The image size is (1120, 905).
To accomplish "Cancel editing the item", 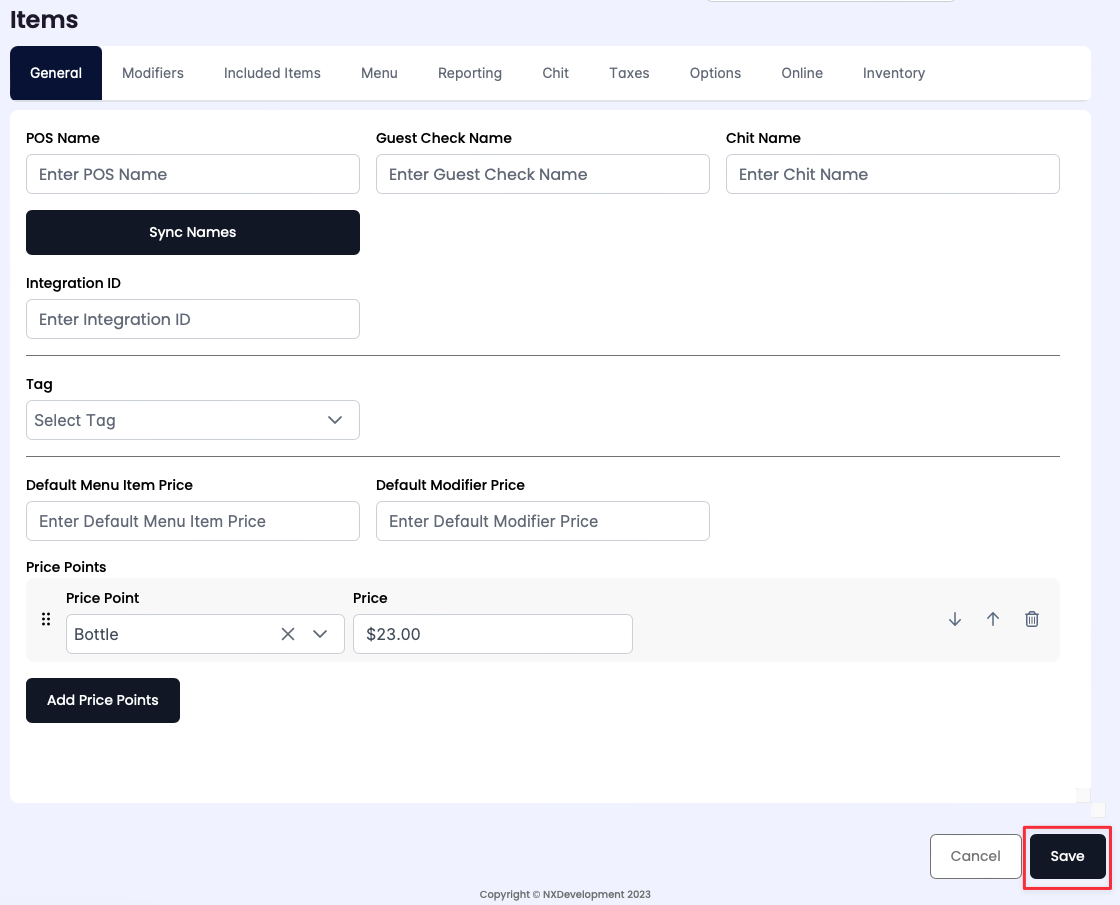I will (975, 856).
